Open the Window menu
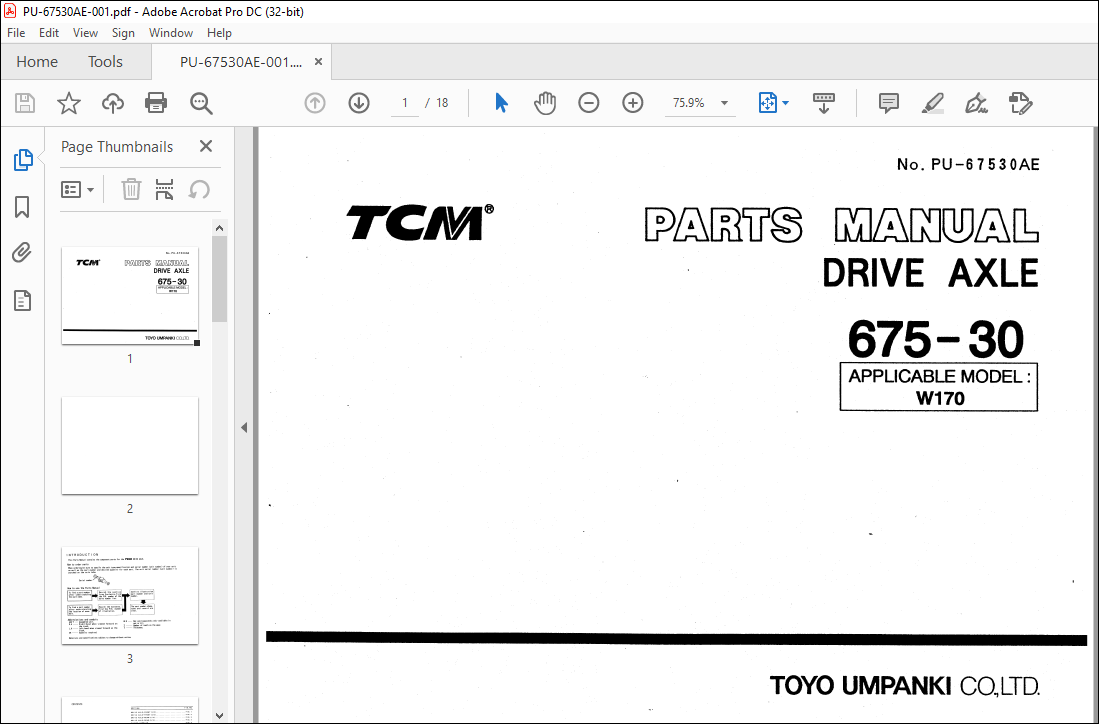 coord(170,33)
